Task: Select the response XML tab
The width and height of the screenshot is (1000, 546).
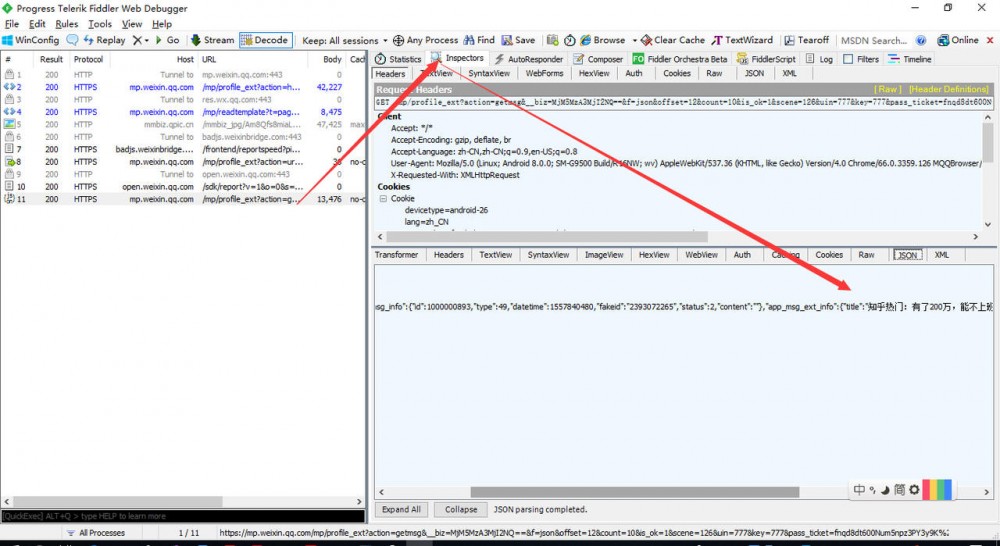Action: [x=942, y=255]
